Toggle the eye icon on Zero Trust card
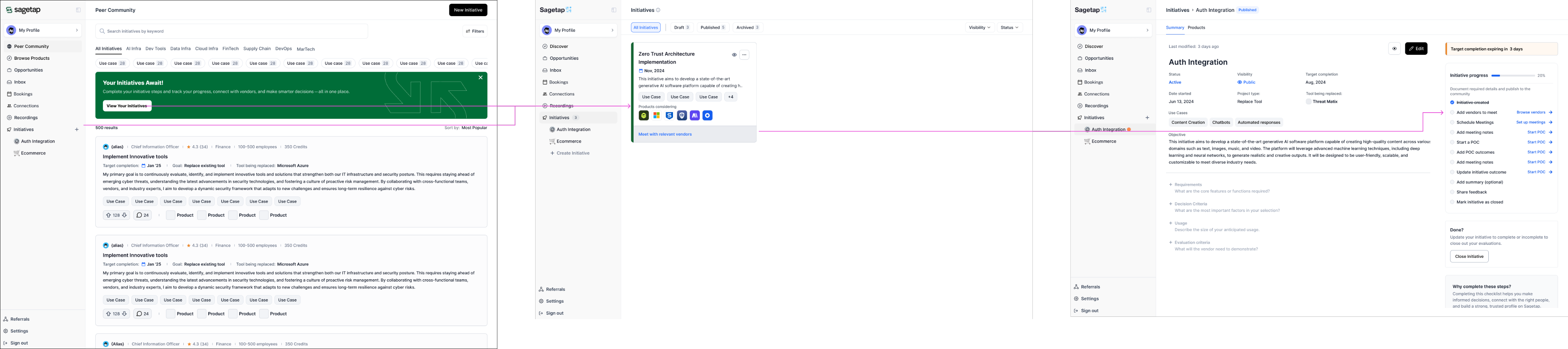 coord(734,55)
